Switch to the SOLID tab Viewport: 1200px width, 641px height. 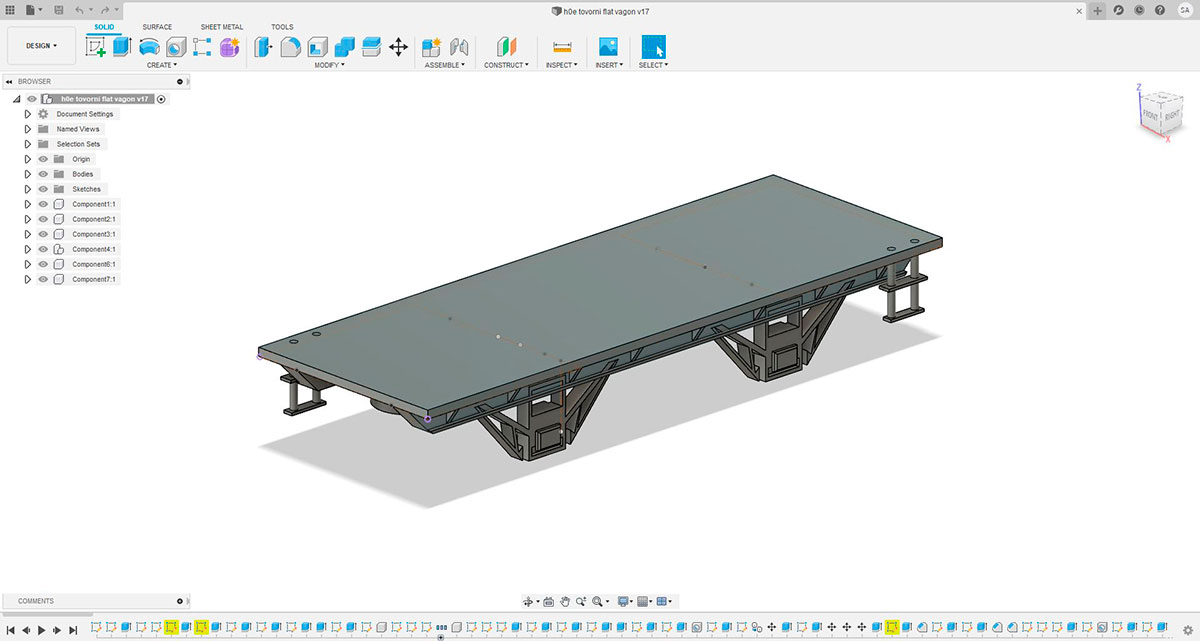(104, 27)
